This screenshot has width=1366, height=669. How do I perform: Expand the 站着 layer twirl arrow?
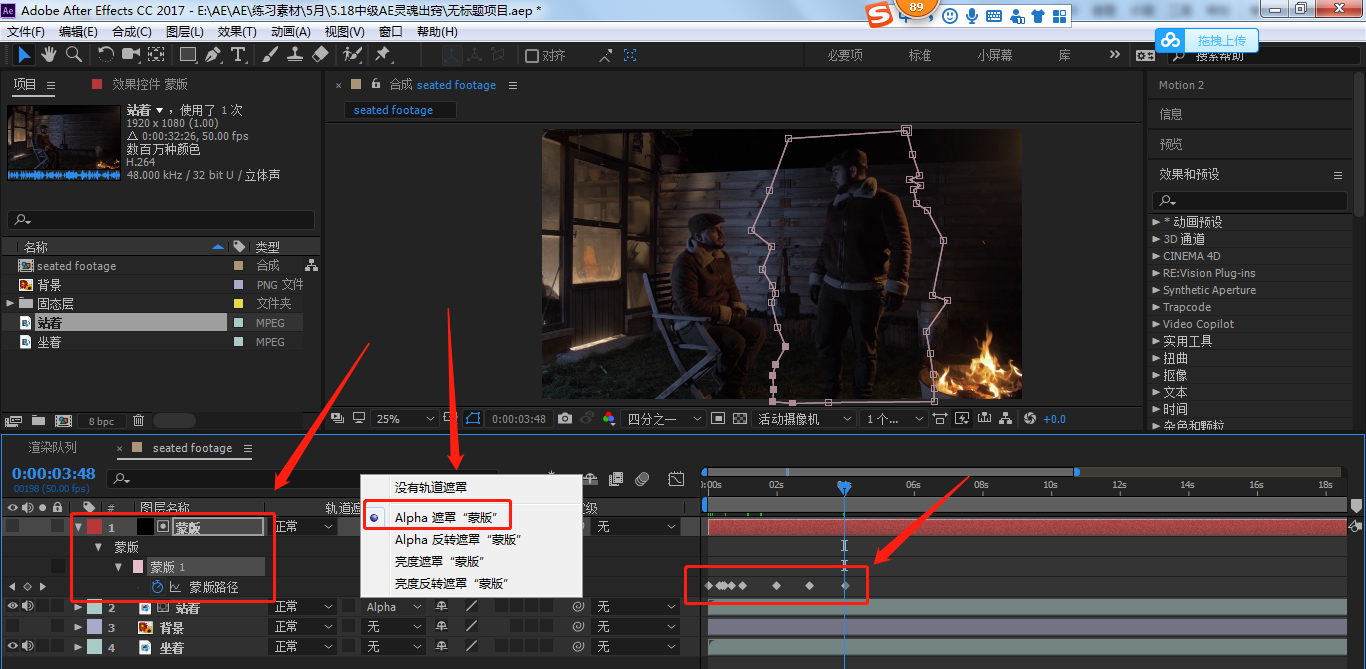(78, 607)
